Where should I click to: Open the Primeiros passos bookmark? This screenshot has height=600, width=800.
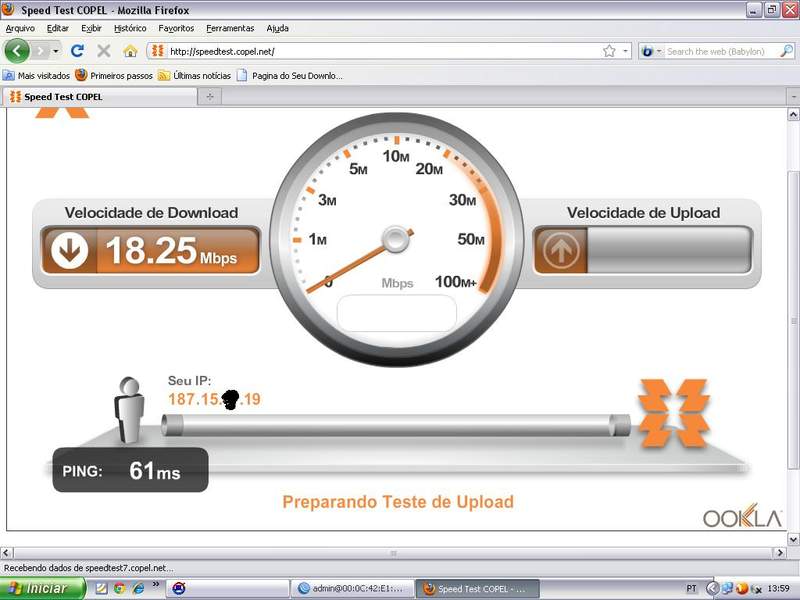pos(114,76)
